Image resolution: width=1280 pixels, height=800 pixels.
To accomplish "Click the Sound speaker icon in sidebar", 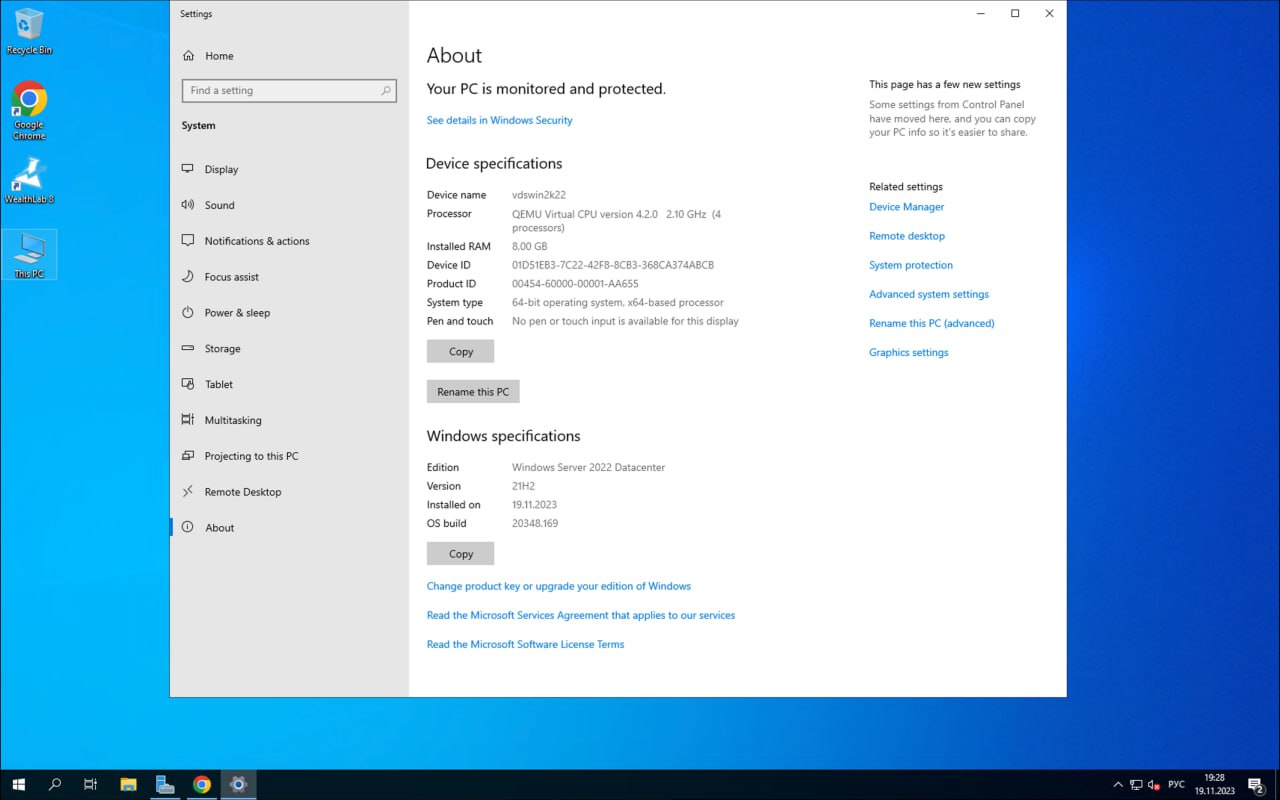I will (x=188, y=205).
